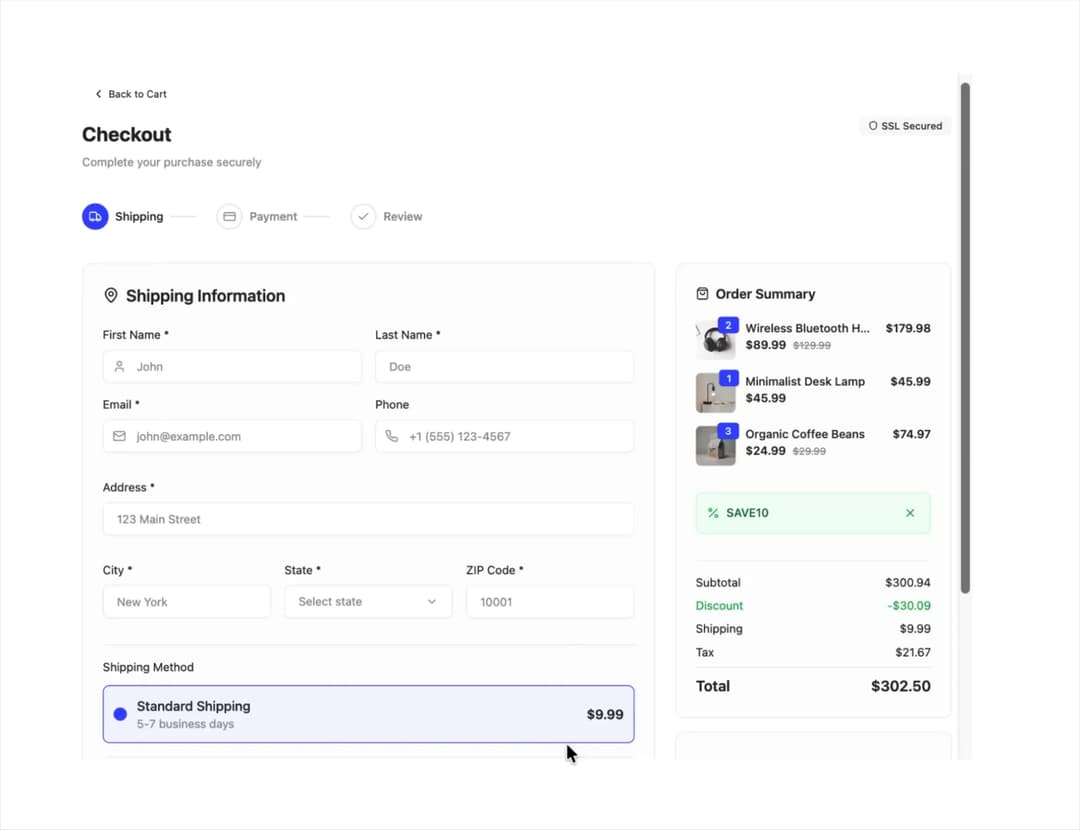Remove the SAVE10 coupon code
This screenshot has height=830, width=1080.
click(910, 513)
